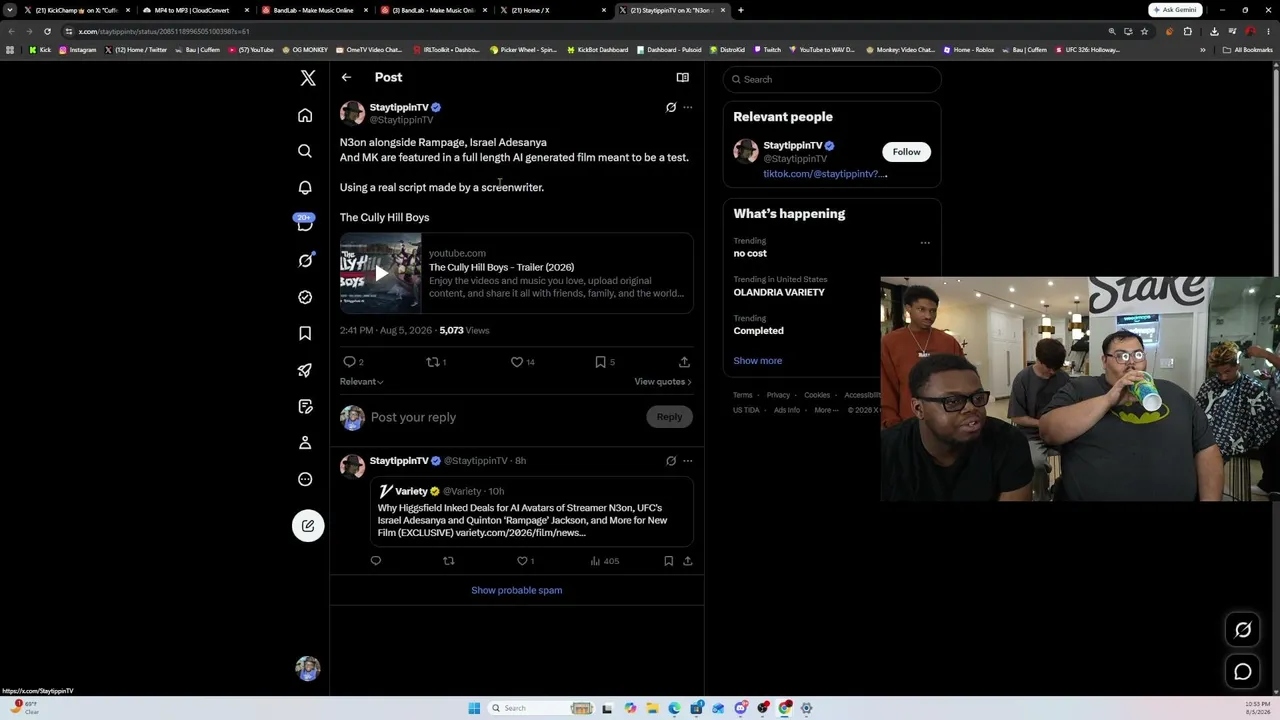This screenshot has width=1280, height=720.
Task: Open the floating messages chat button
Action: click(x=1243, y=672)
